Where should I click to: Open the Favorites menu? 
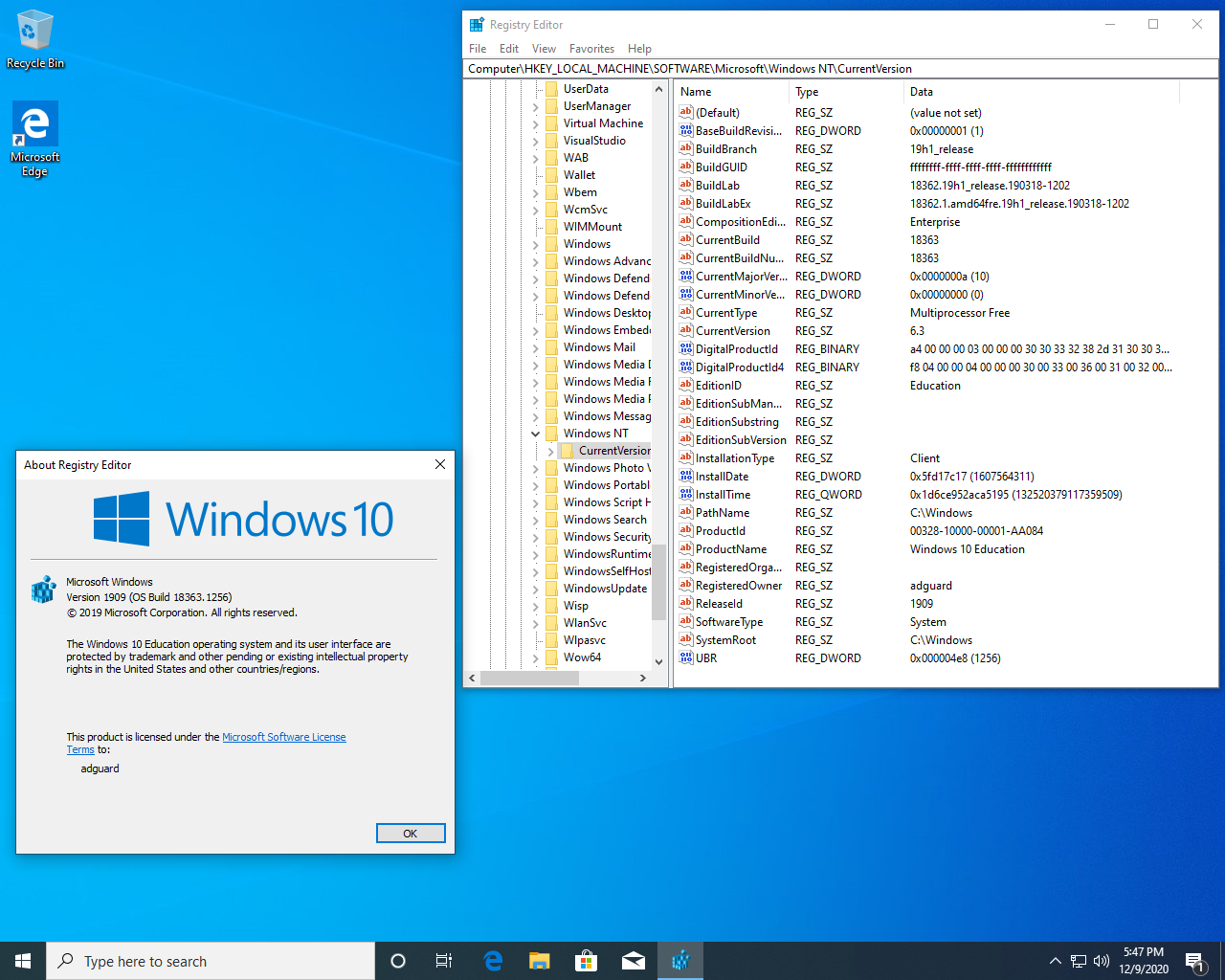591,49
